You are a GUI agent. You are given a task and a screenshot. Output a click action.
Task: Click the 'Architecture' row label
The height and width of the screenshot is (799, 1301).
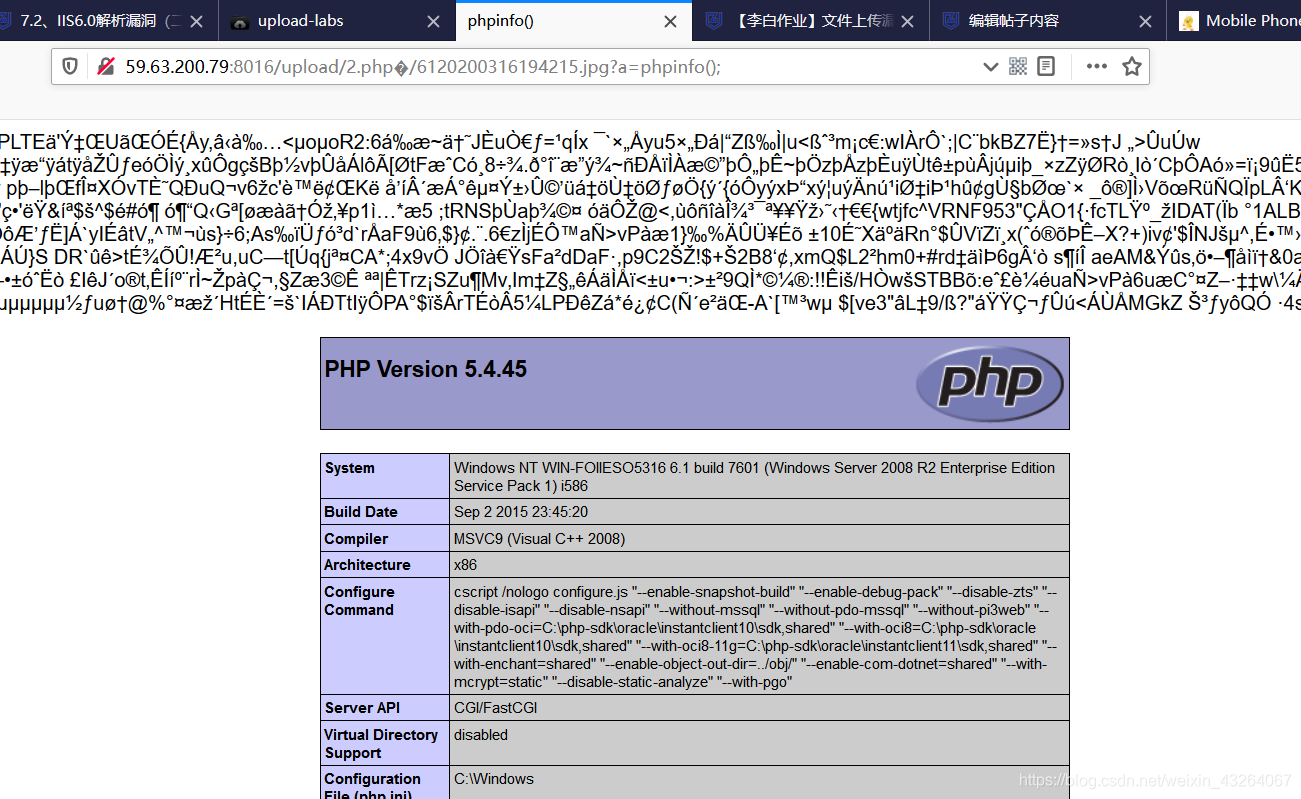pyautogui.click(x=367, y=565)
